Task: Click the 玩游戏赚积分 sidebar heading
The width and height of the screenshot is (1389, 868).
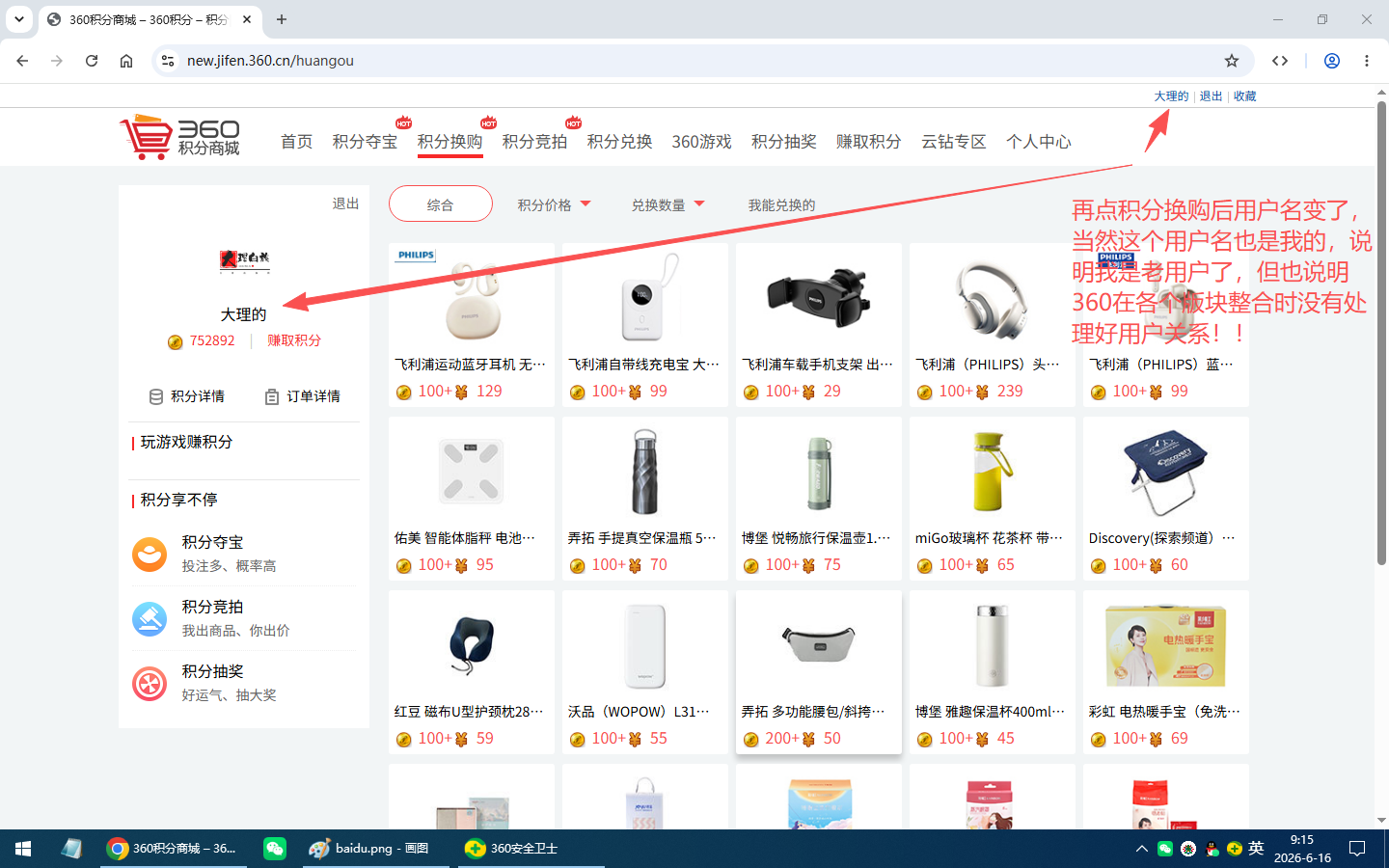Action: pyautogui.click(x=186, y=442)
